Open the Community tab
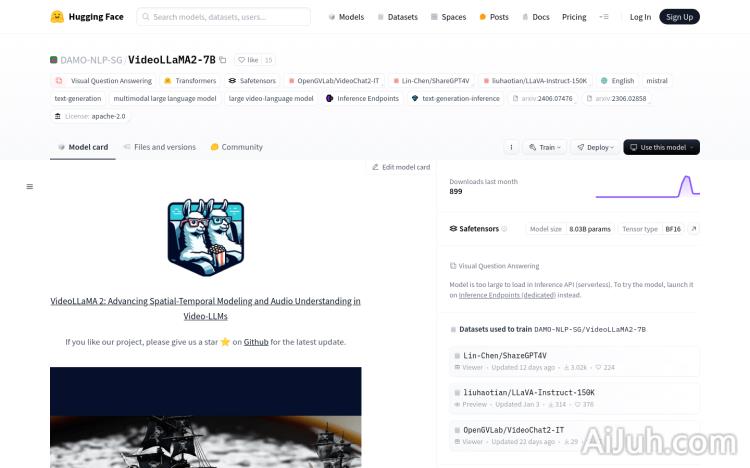The height and width of the screenshot is (468, 750). coord(236,147)
